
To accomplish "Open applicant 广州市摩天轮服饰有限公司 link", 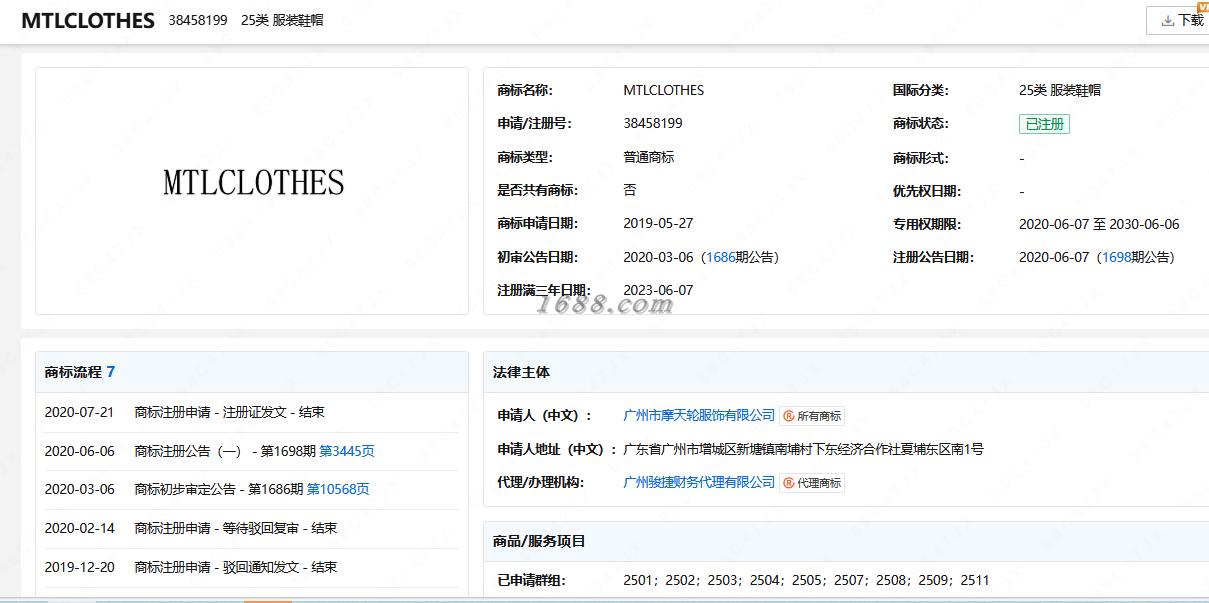I will click(699, 415).
